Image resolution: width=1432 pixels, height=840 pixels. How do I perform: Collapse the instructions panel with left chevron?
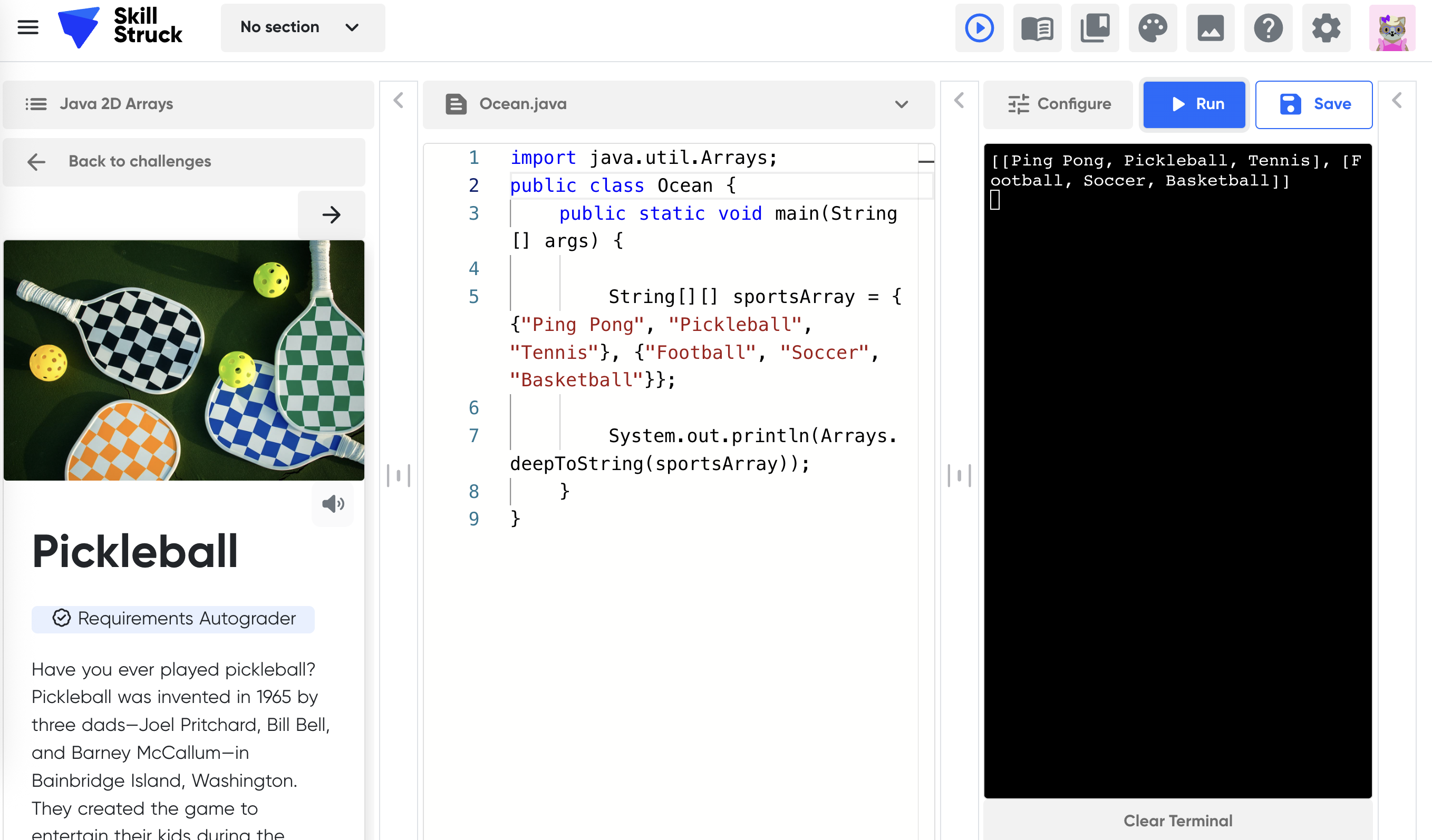pyautogui.click(x=399, y=101)
